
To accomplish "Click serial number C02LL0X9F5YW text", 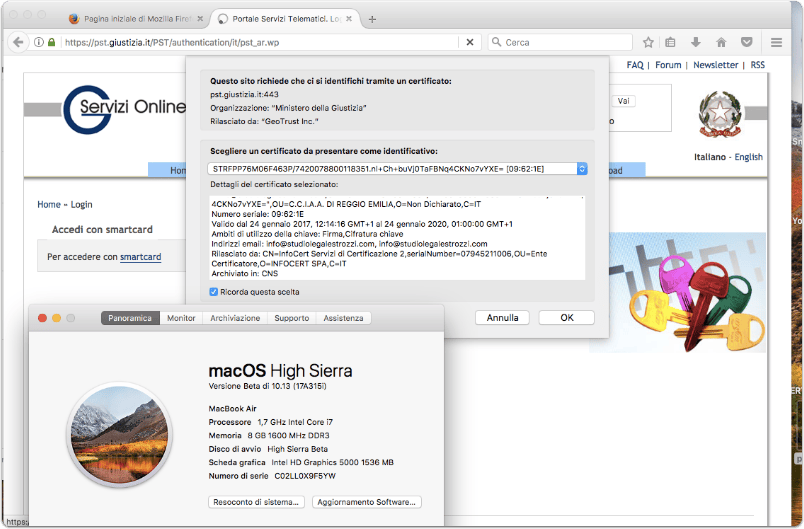I will [305, 476].
